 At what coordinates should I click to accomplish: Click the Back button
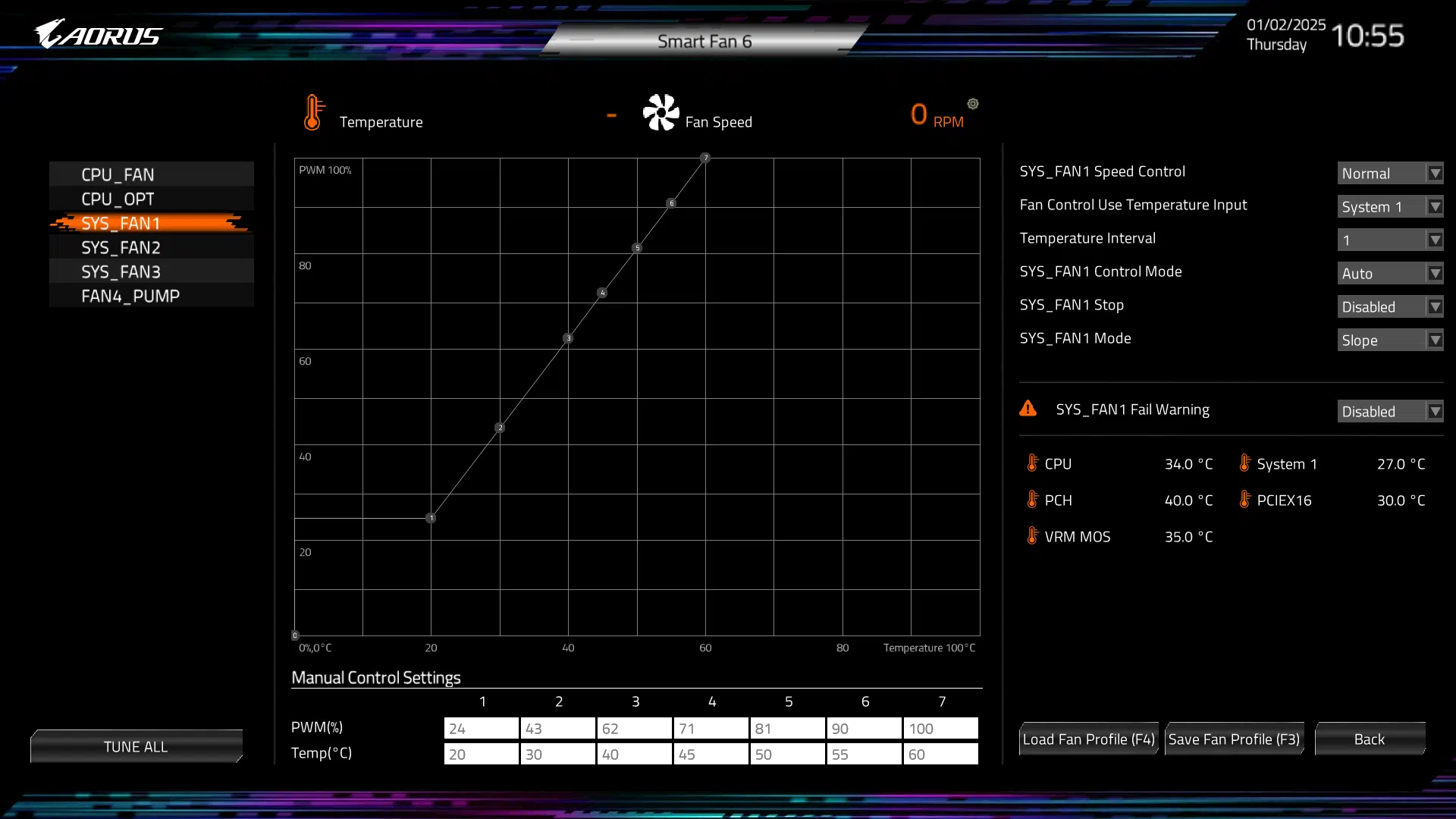click(x=1370, y=739)
